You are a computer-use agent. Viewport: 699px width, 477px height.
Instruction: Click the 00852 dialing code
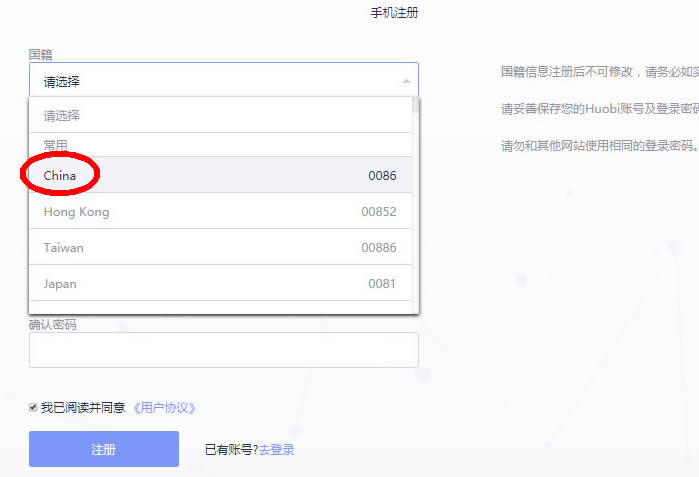point(379,212)
